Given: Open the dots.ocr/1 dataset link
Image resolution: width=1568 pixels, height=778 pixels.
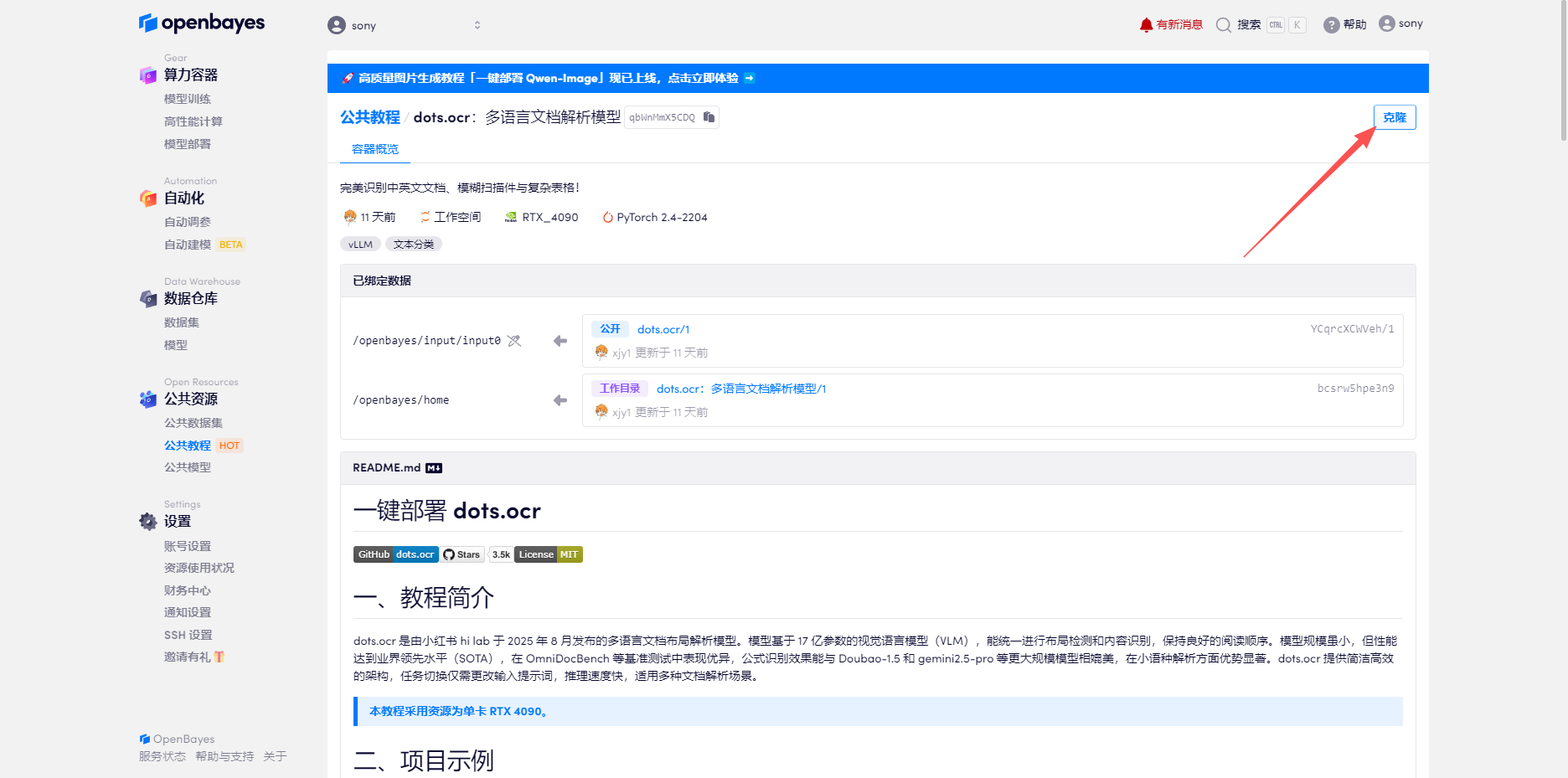Looking at the screenshot, I should pos(663,329).
